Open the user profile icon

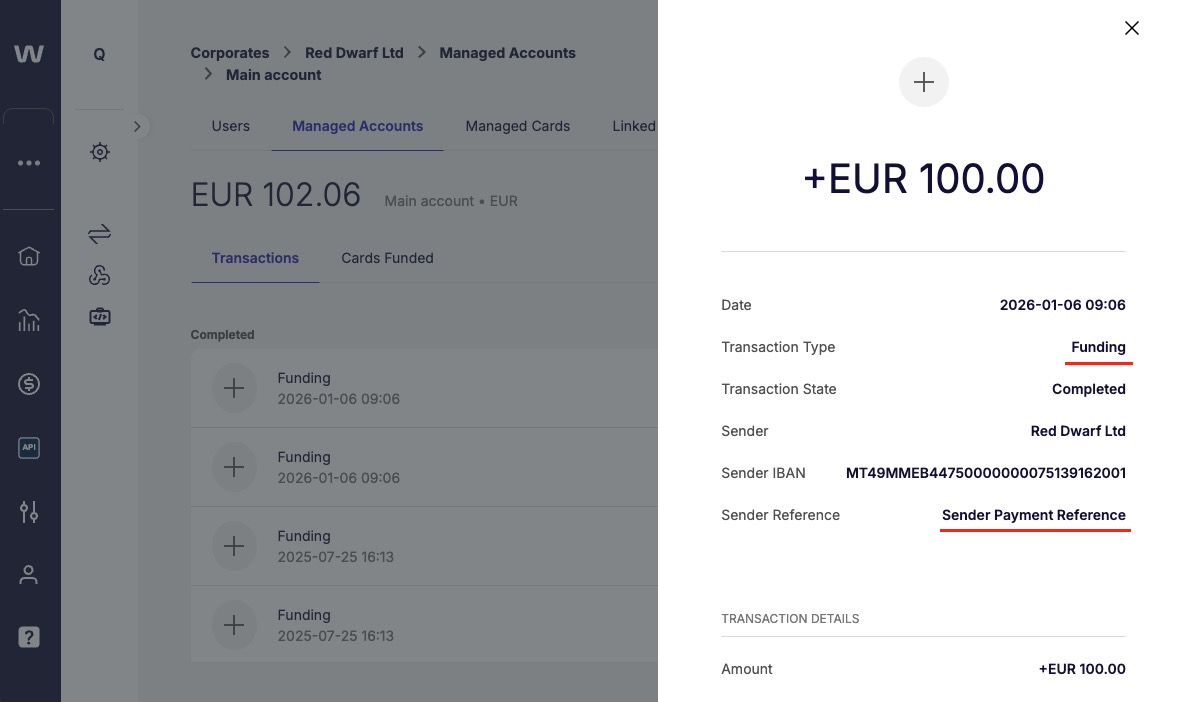29,575
